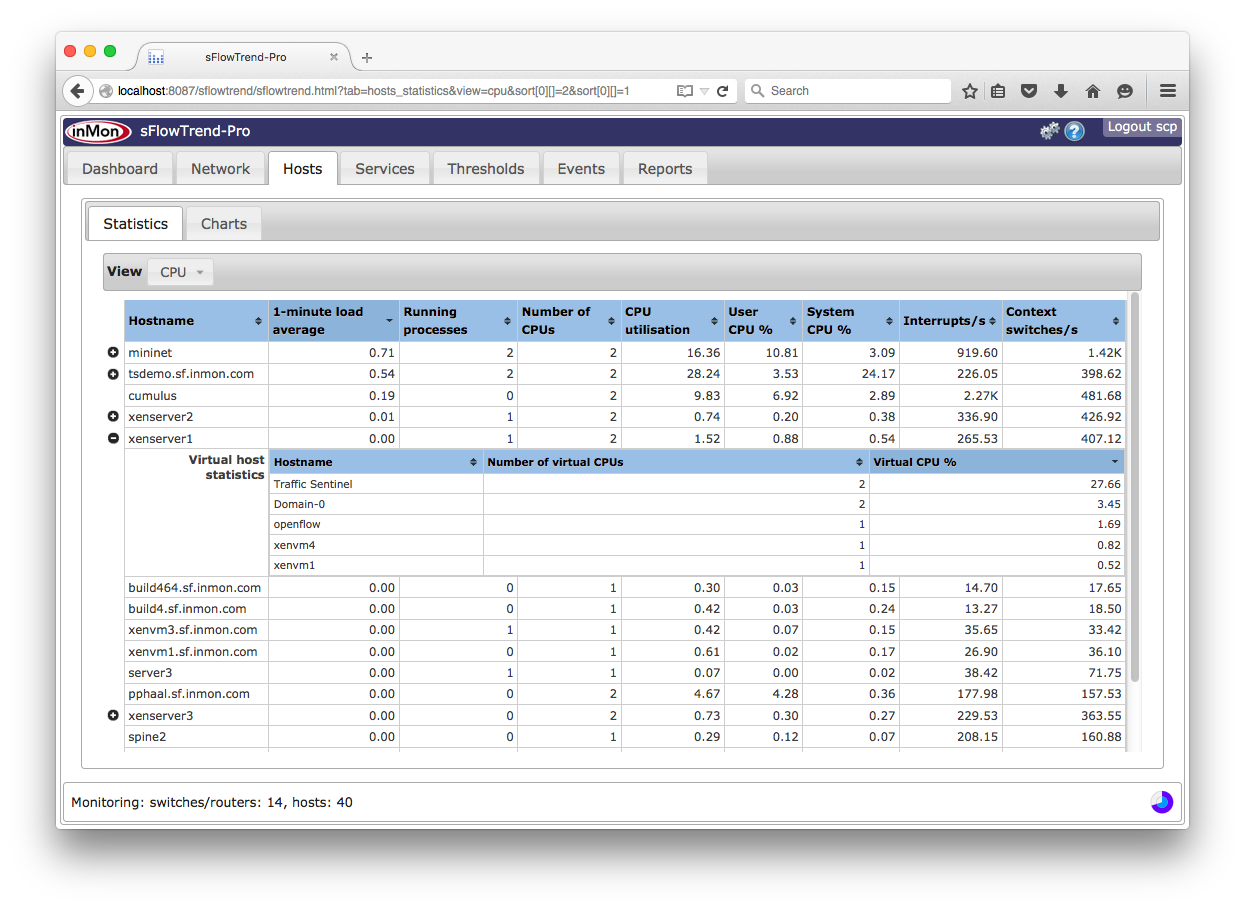Click the search magnifier icon
Screen dimensions: 1245x909
[x=757, y=91]
